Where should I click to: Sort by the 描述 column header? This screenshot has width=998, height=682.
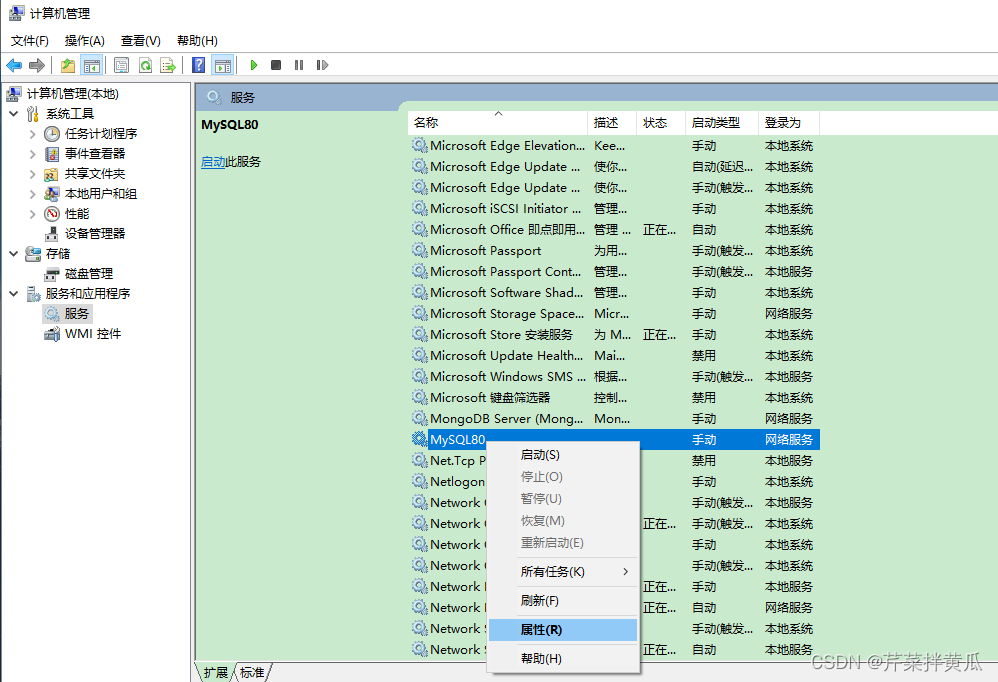(x=612, y=122)
